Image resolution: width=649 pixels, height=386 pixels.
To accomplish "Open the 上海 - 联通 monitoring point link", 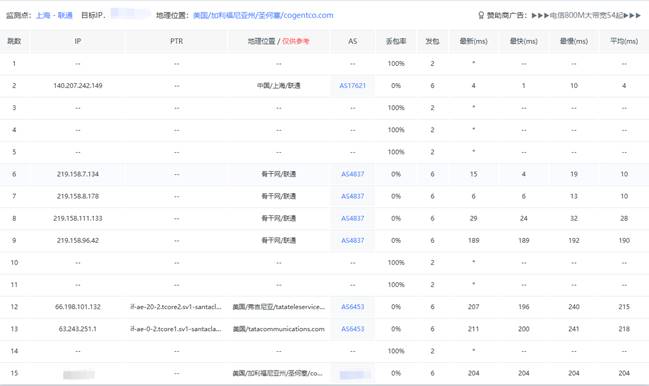I will point(54,15).
